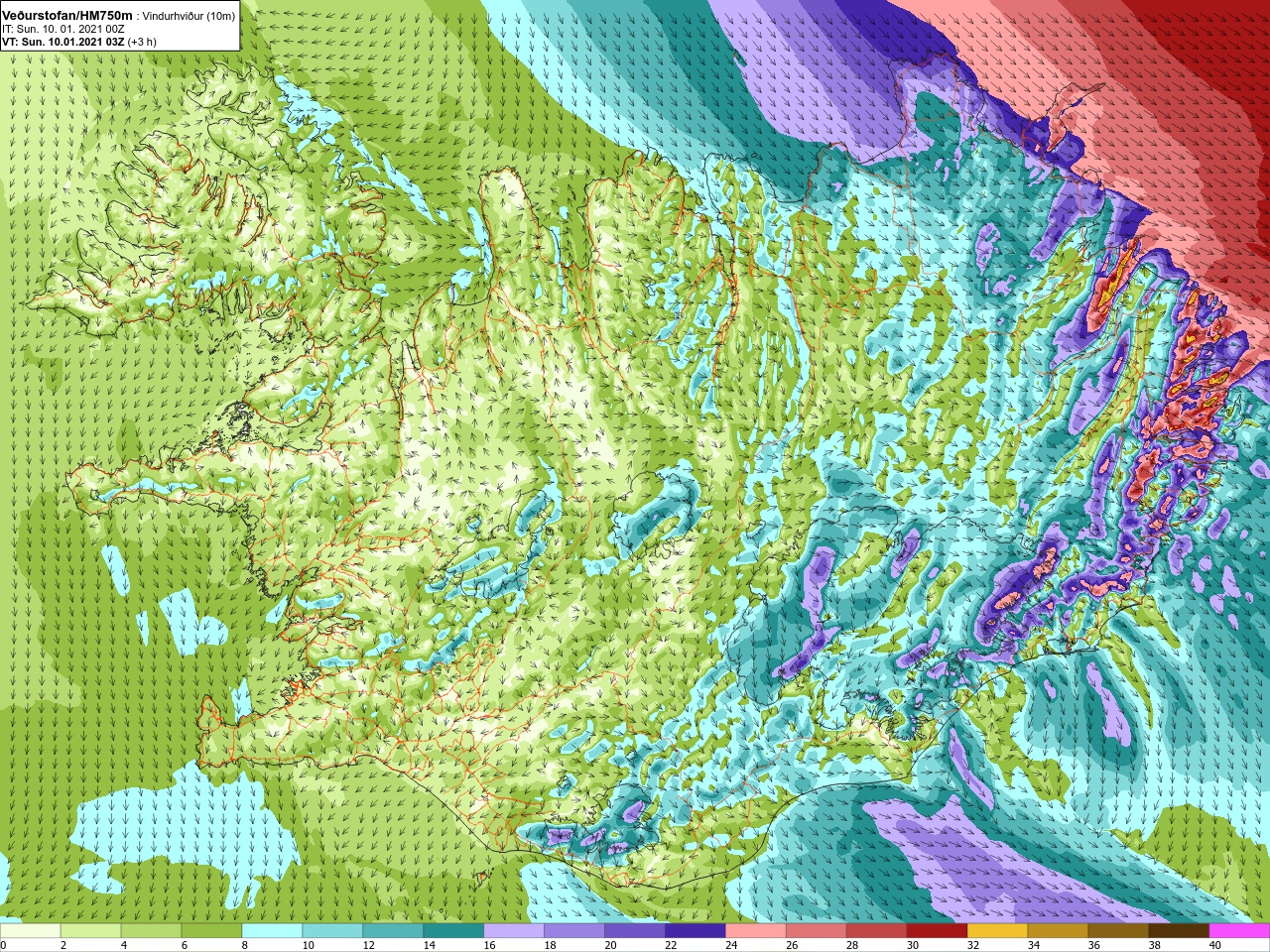Click the legend scale label 0
This screenshot has width=1270, height=952.
(3, 945)
